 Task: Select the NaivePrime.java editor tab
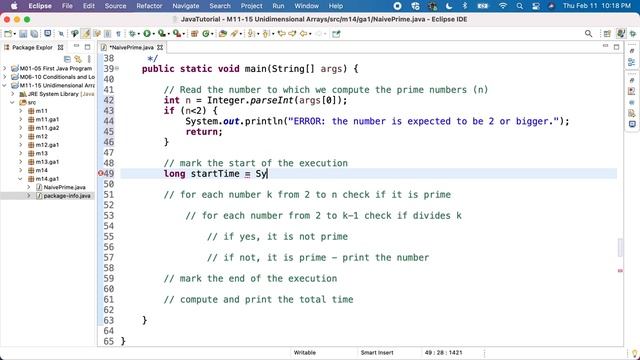(131, 47)
